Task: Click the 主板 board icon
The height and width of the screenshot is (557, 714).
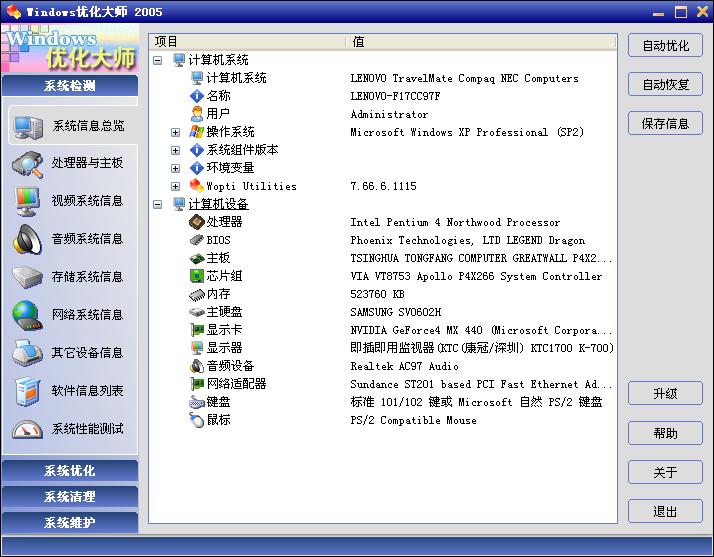Action: (x=197, y=258)
